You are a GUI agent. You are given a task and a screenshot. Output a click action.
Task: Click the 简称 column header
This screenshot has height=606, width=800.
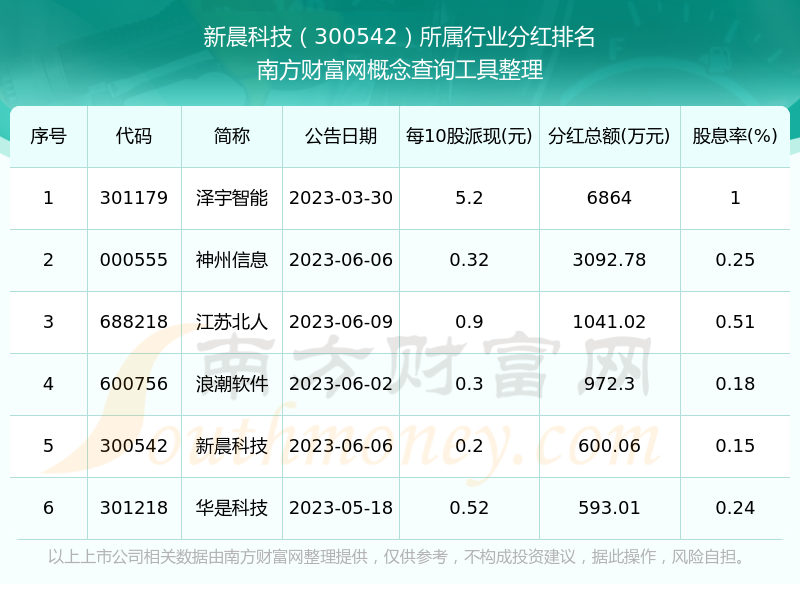tap(232, 136)
